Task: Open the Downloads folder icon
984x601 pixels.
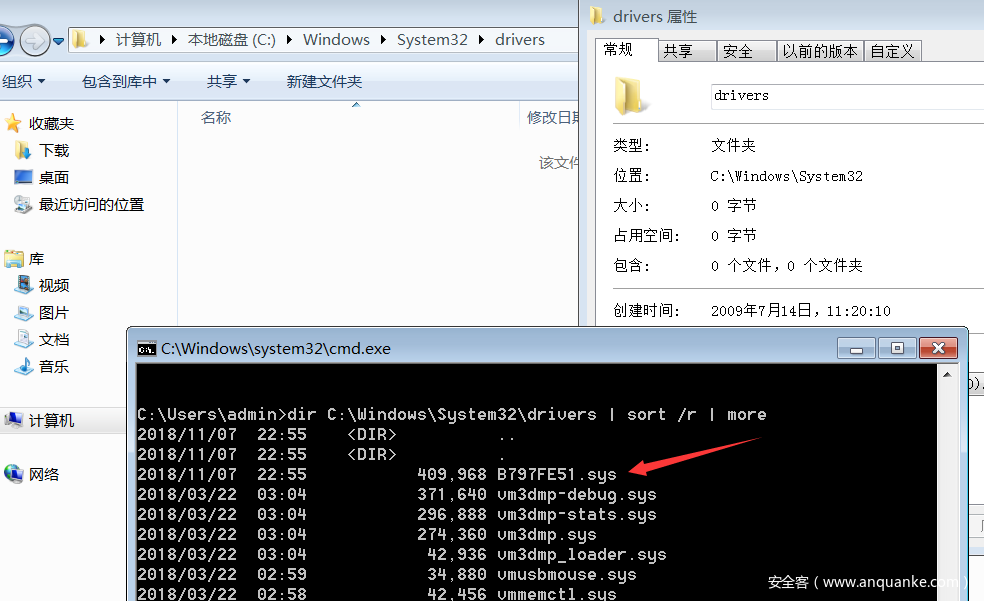Action: [x=24, y=150]
